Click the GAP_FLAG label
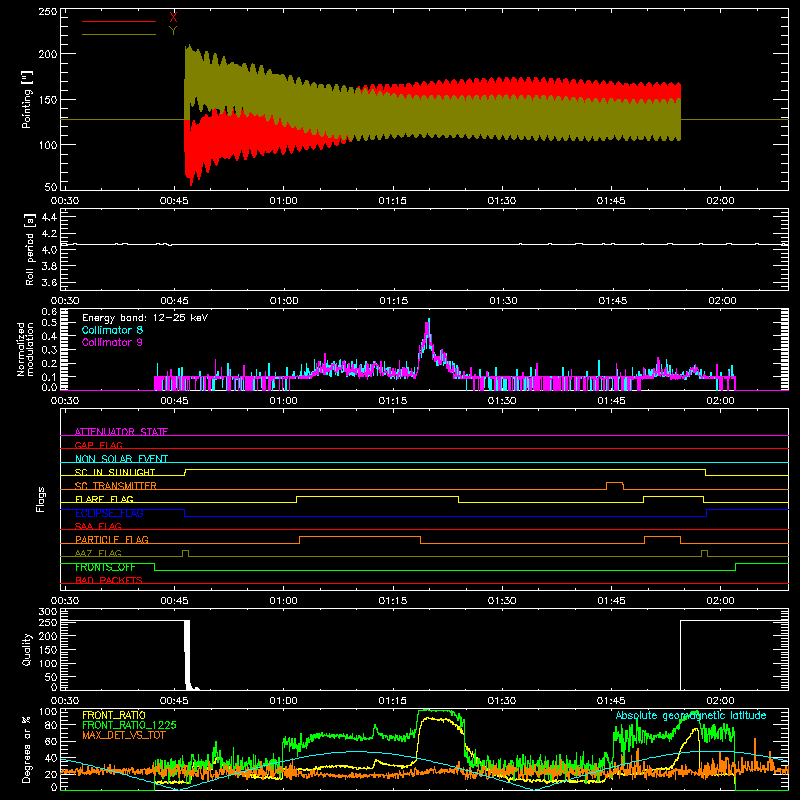Image resolution: width=800 pixels, height=800 pixels. (98, 445)
